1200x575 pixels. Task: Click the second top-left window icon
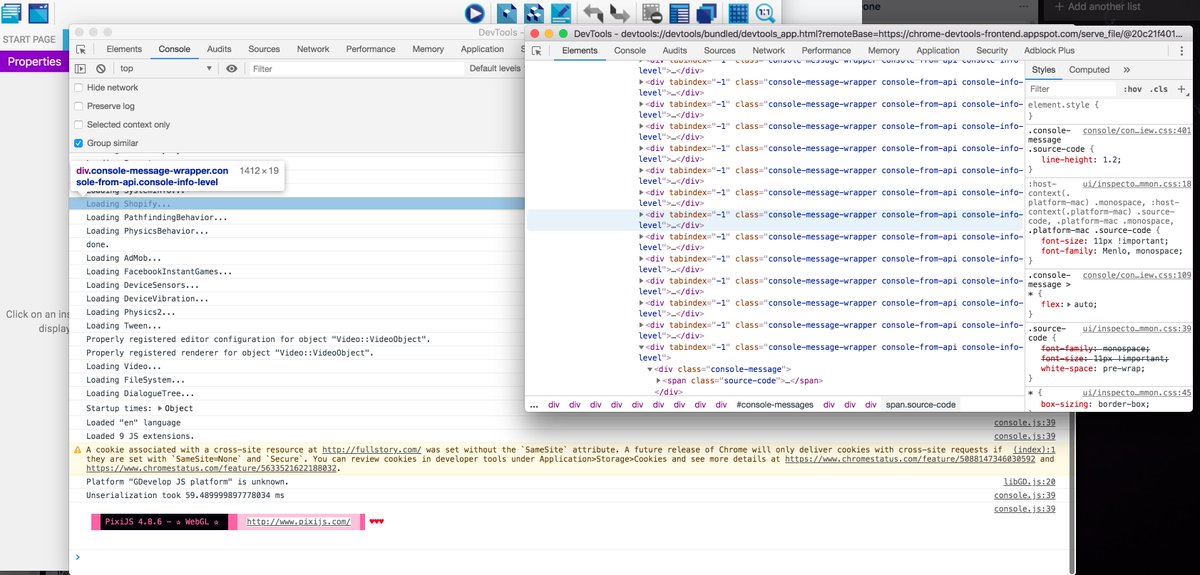pos(38,12)
